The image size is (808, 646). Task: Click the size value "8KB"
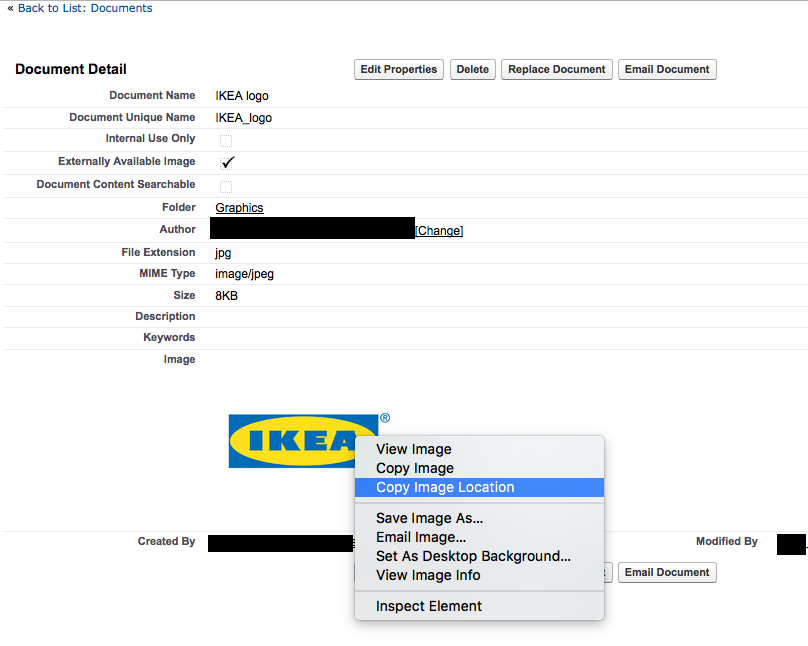[x=226, y=296]
